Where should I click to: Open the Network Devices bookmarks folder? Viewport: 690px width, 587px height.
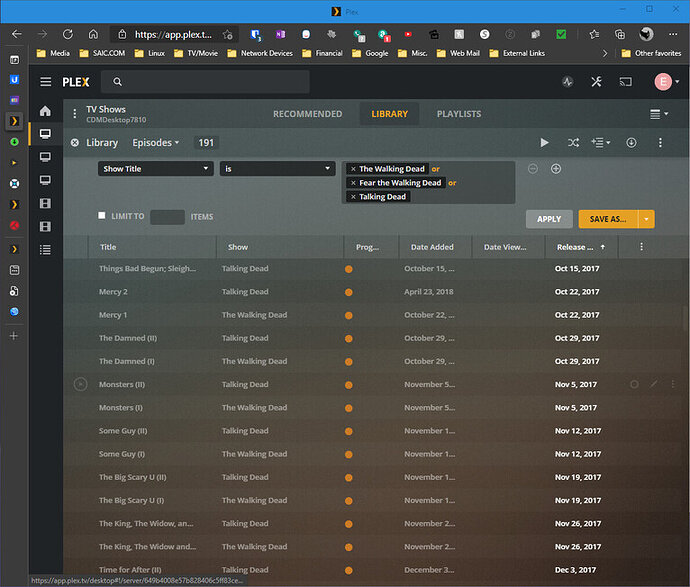tap(260, 53)
